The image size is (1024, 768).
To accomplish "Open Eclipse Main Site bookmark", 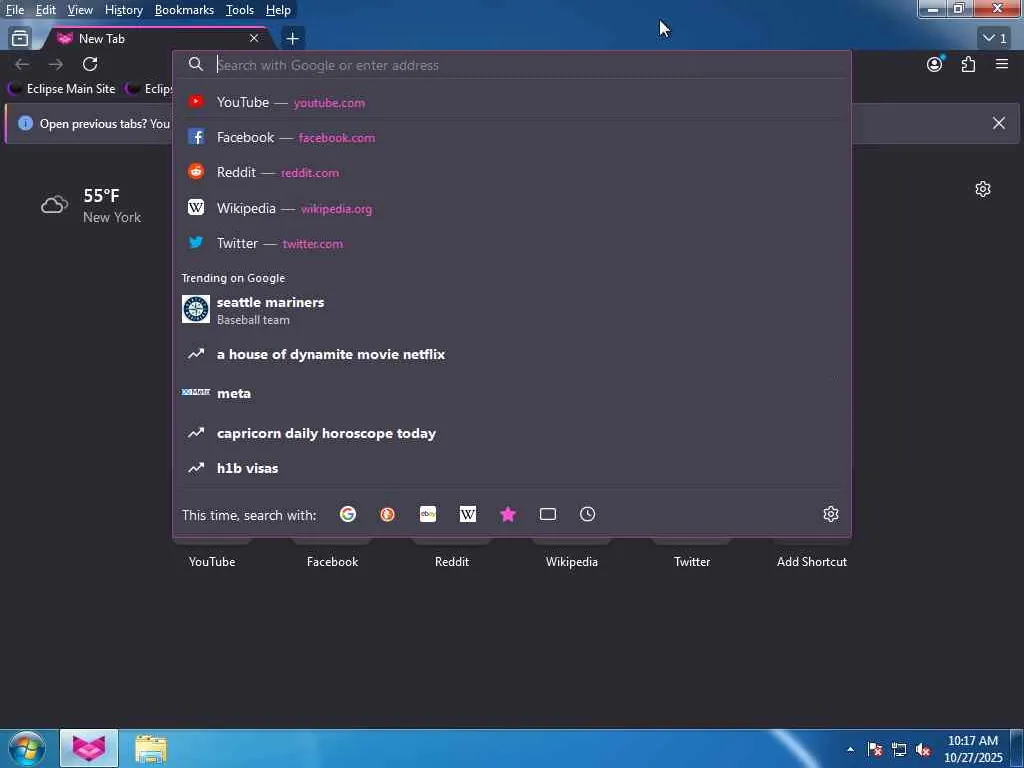I will click(x=62, y=89).
